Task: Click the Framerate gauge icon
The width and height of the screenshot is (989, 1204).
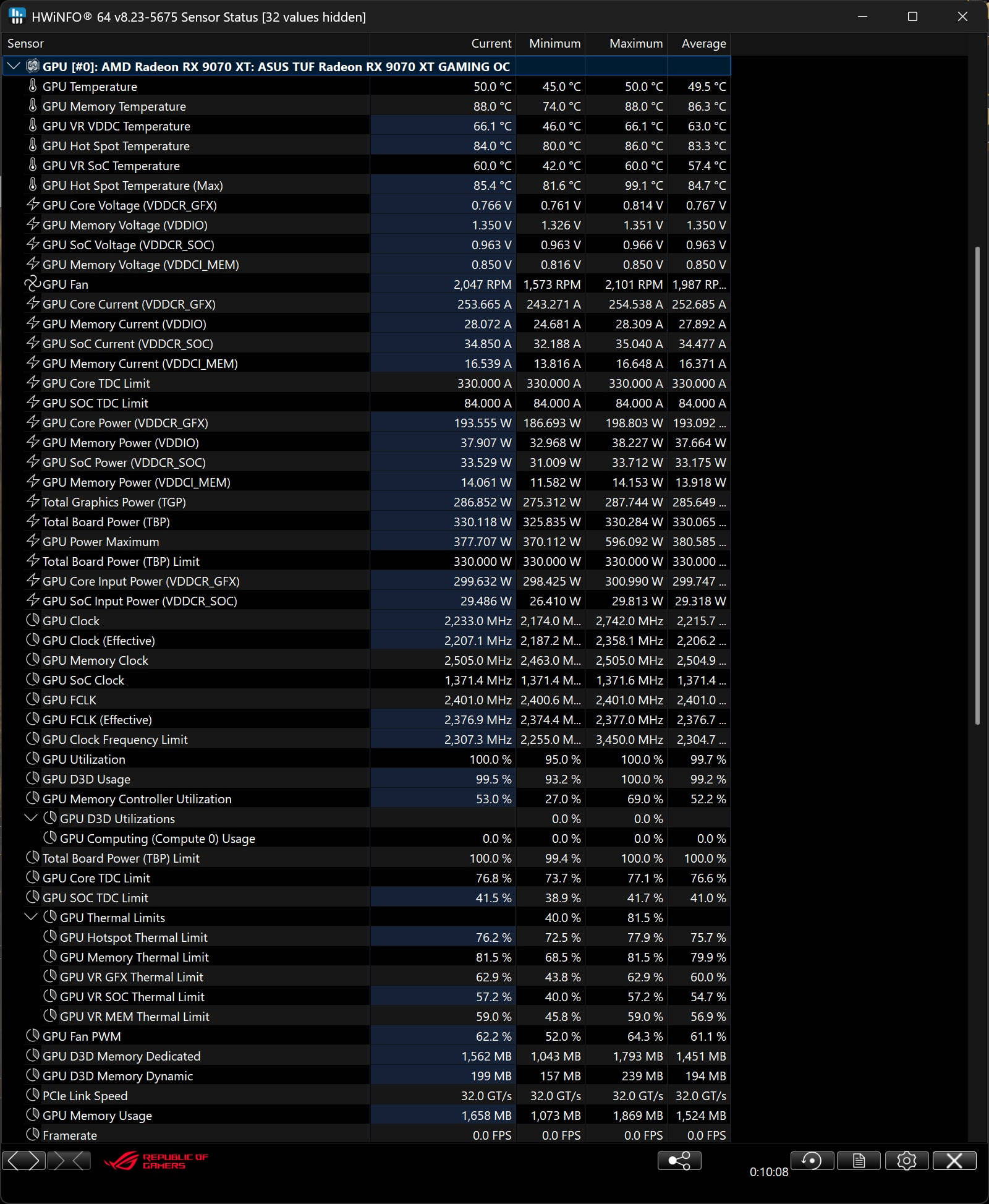Action: tap(33, 1135)
